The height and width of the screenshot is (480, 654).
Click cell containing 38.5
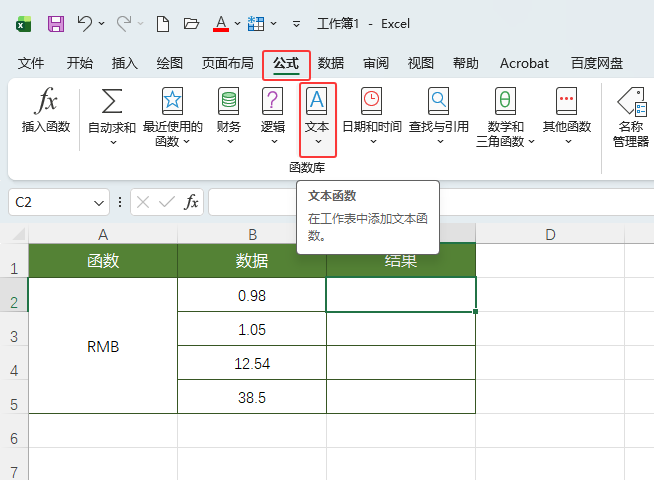coord(252,397)
